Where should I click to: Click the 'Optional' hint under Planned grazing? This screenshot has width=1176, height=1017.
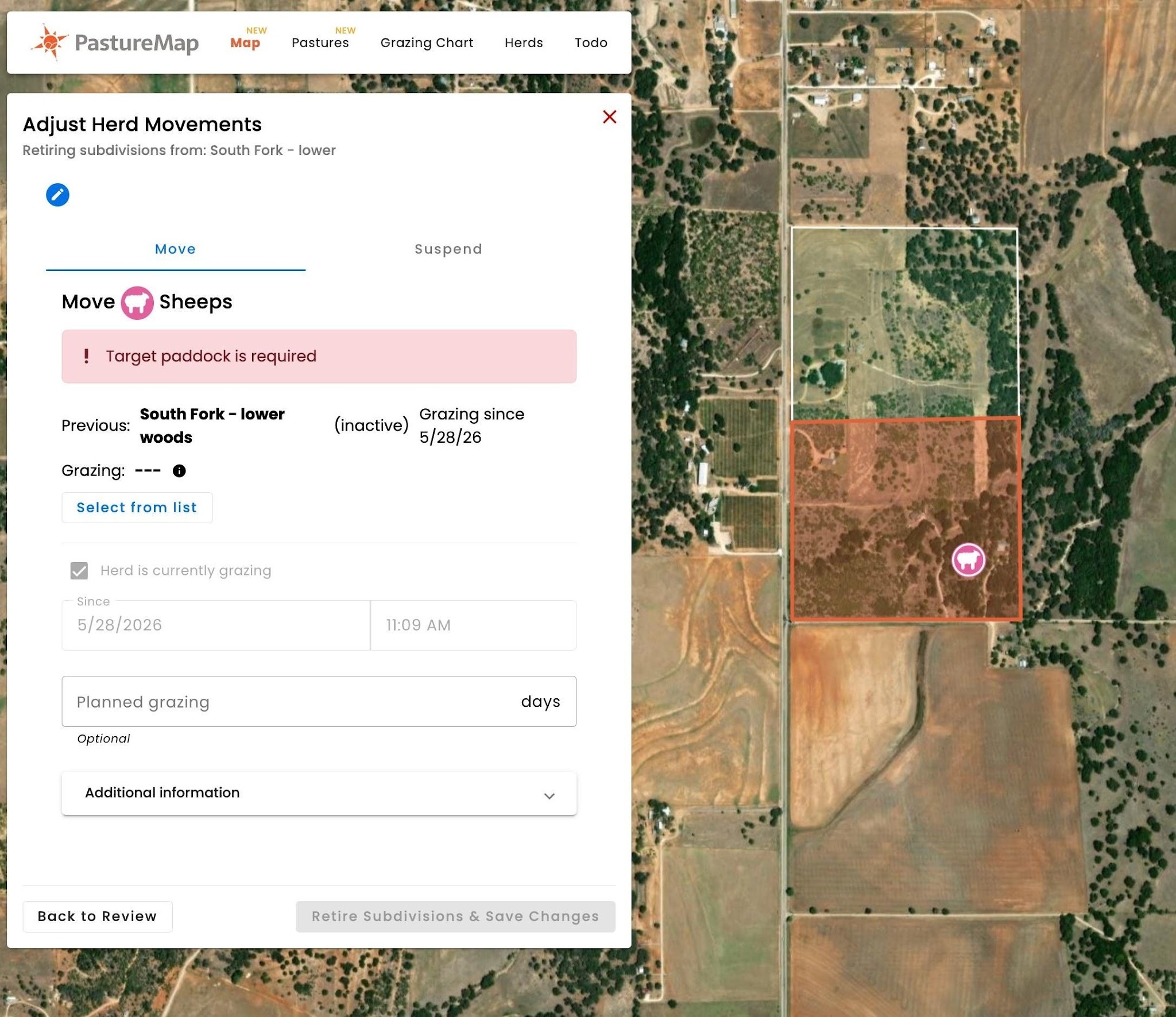click(x=104, y=739)
